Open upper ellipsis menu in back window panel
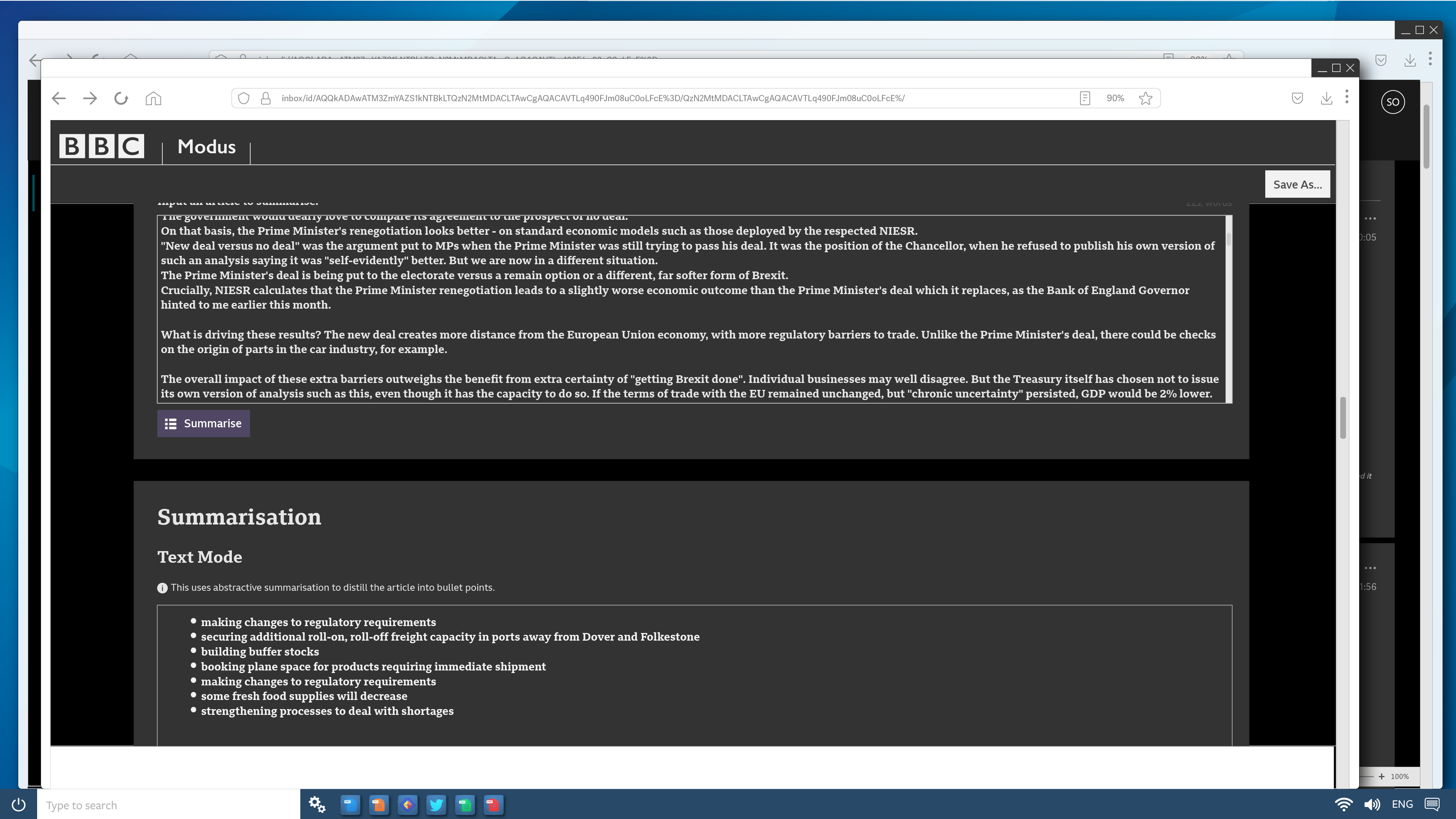The image size is (1456, 819). (1370, 218)
